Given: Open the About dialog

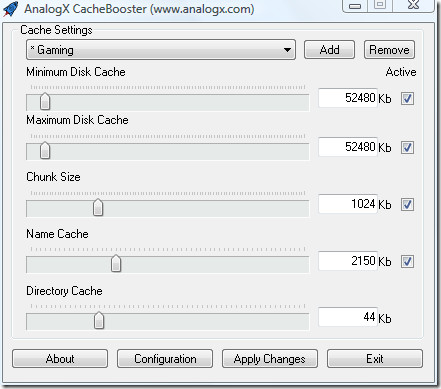Looking at the screenshot, I should (60, 359).
